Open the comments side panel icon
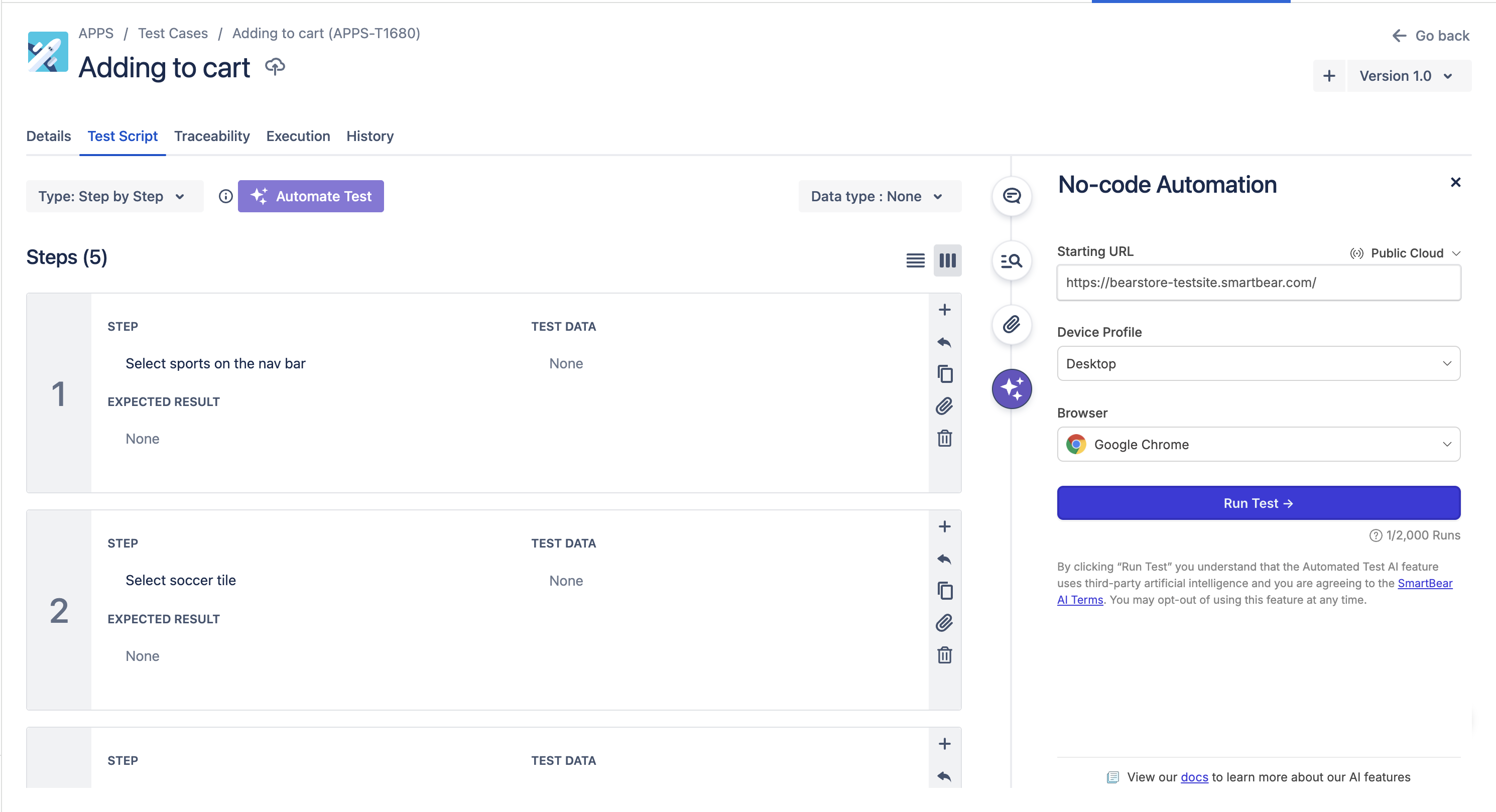Image resolution: width=1496 pixels, height=812 pixels. coord(1011,196)
